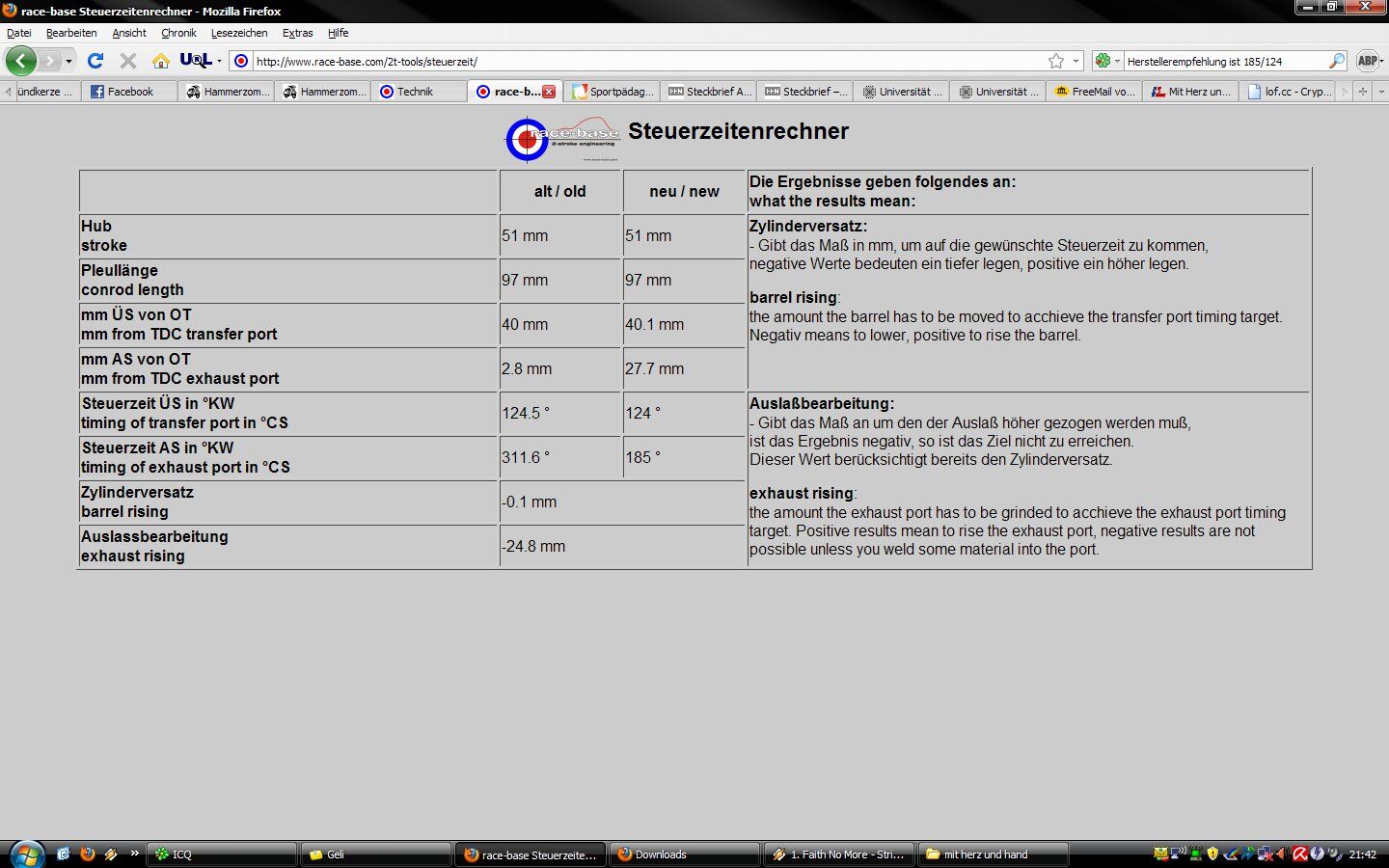Open the back/forward history dropdown arrow
This screenshot has width=1389, height=868.
[68, 61]
